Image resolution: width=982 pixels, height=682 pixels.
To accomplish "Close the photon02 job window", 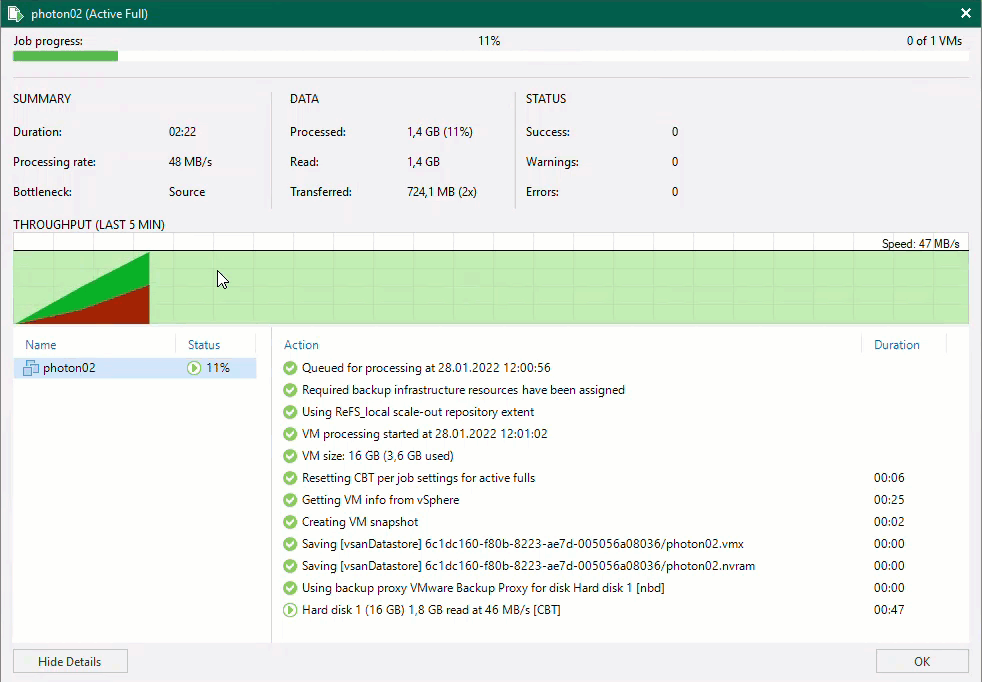I will (966, 13).
